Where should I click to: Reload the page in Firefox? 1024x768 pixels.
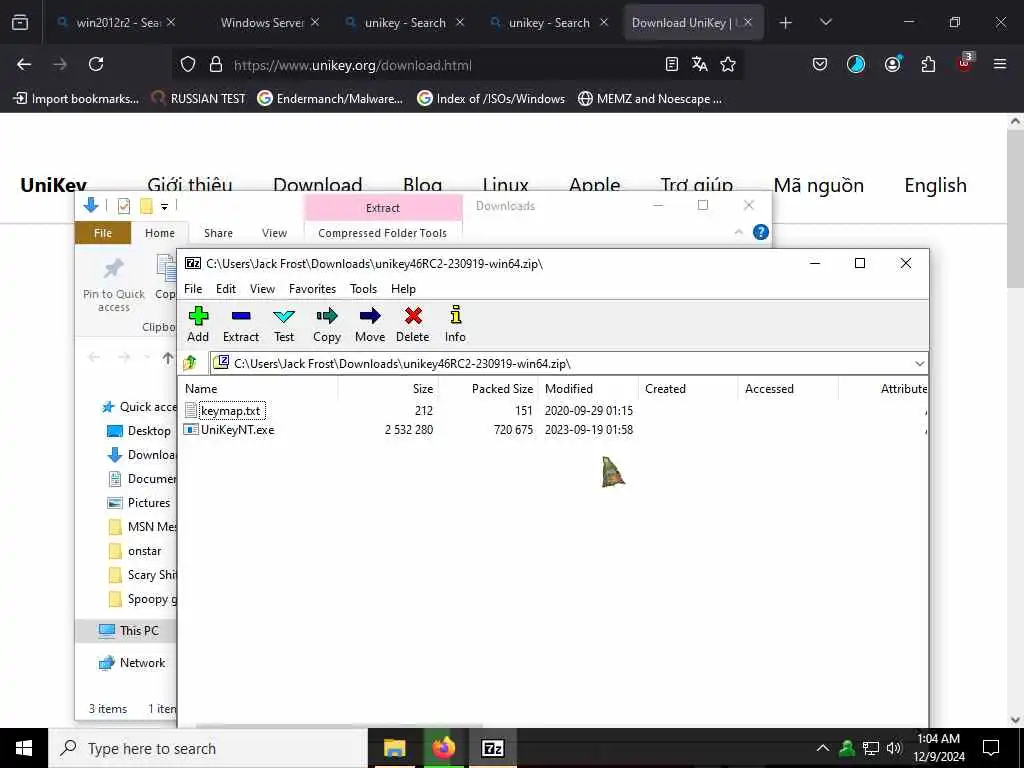[96, 64]
